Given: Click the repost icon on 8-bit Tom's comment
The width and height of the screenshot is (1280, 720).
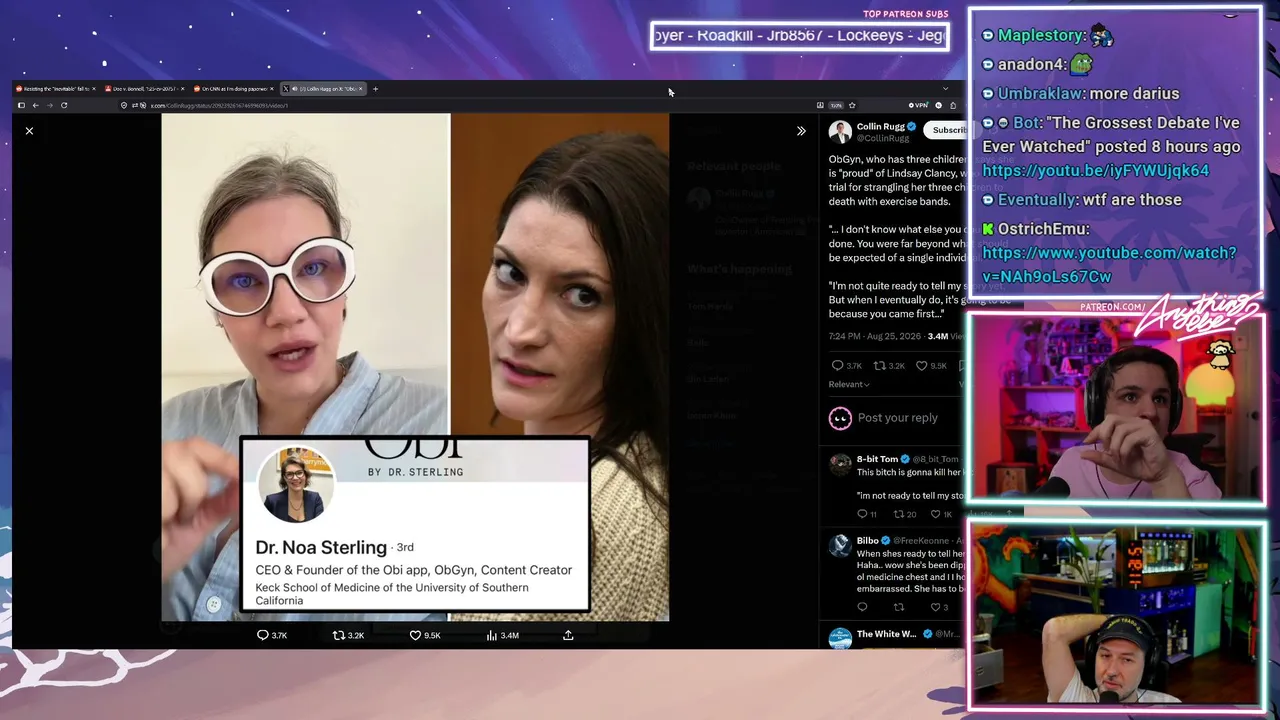Looking at the screenshot, I should [898, 514].
